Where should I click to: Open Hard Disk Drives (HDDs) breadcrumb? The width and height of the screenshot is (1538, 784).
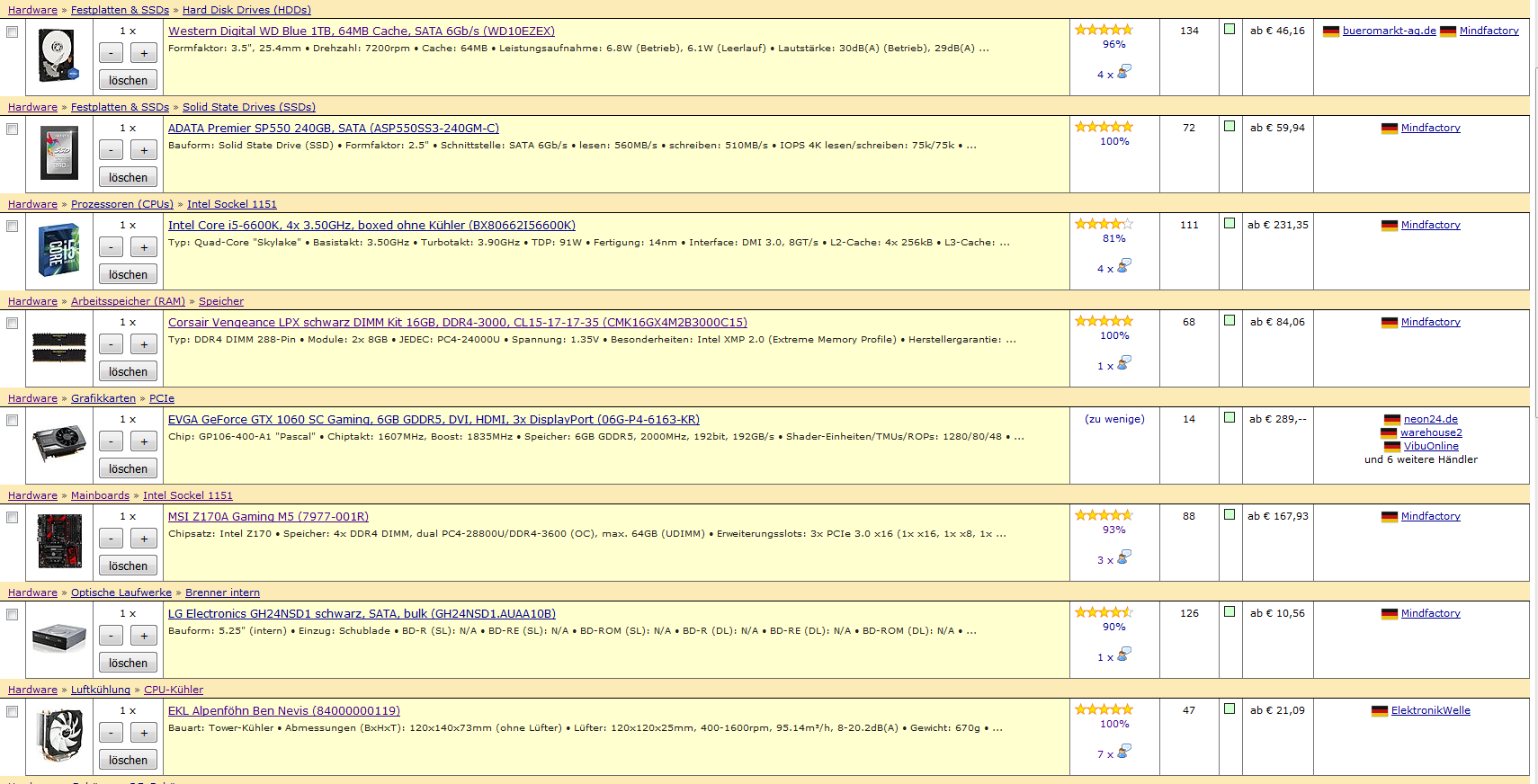point(246,10)
